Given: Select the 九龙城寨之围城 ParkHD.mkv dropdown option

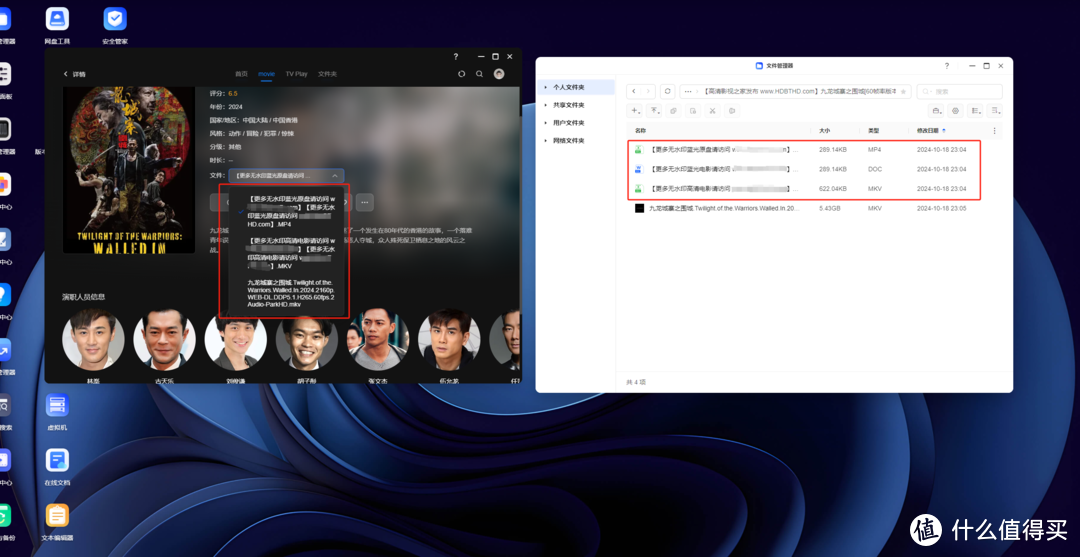Looking at the screenshot, I should click(x=289, y=293).
